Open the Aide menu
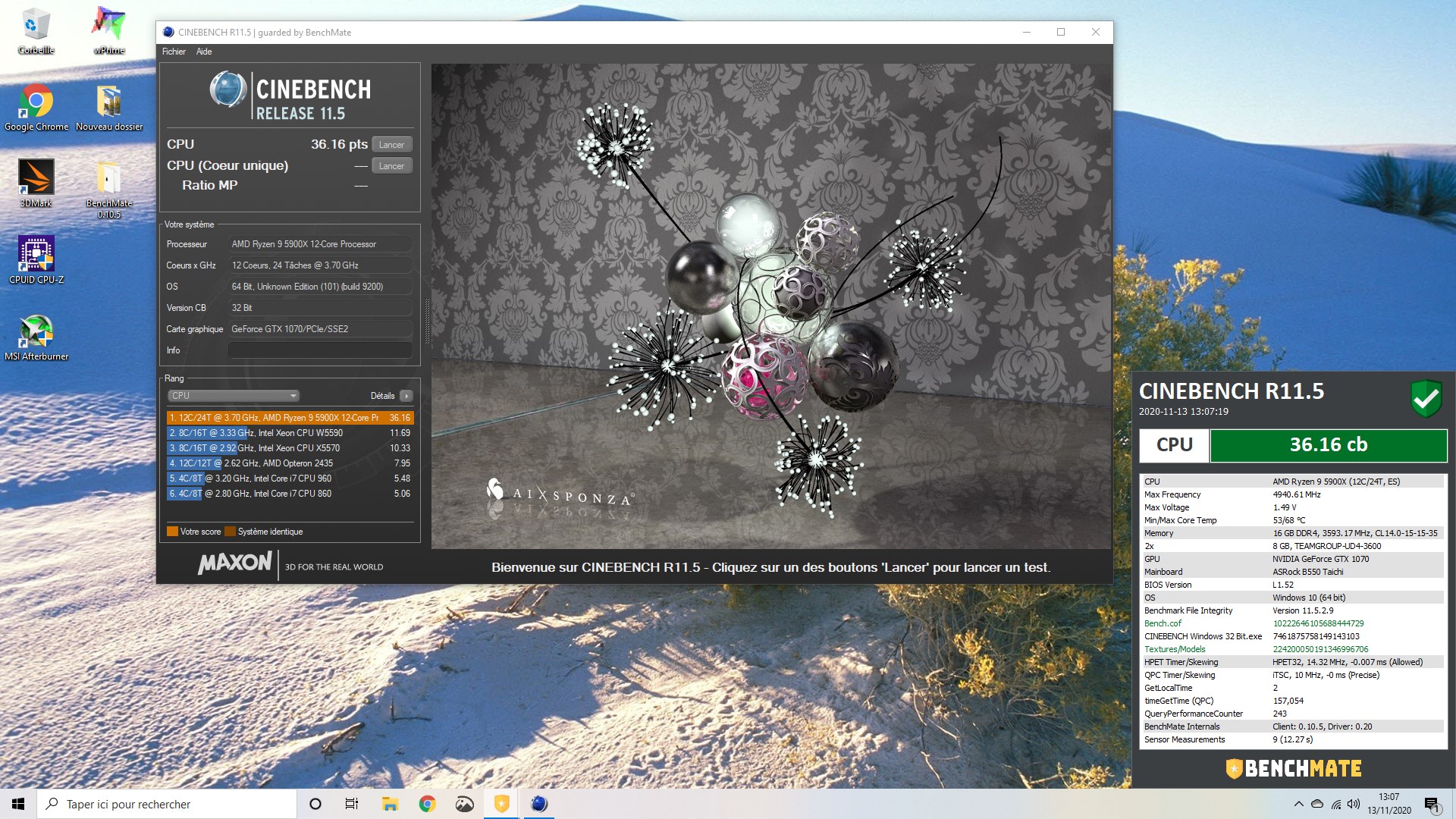 click(x=204, y=52)
